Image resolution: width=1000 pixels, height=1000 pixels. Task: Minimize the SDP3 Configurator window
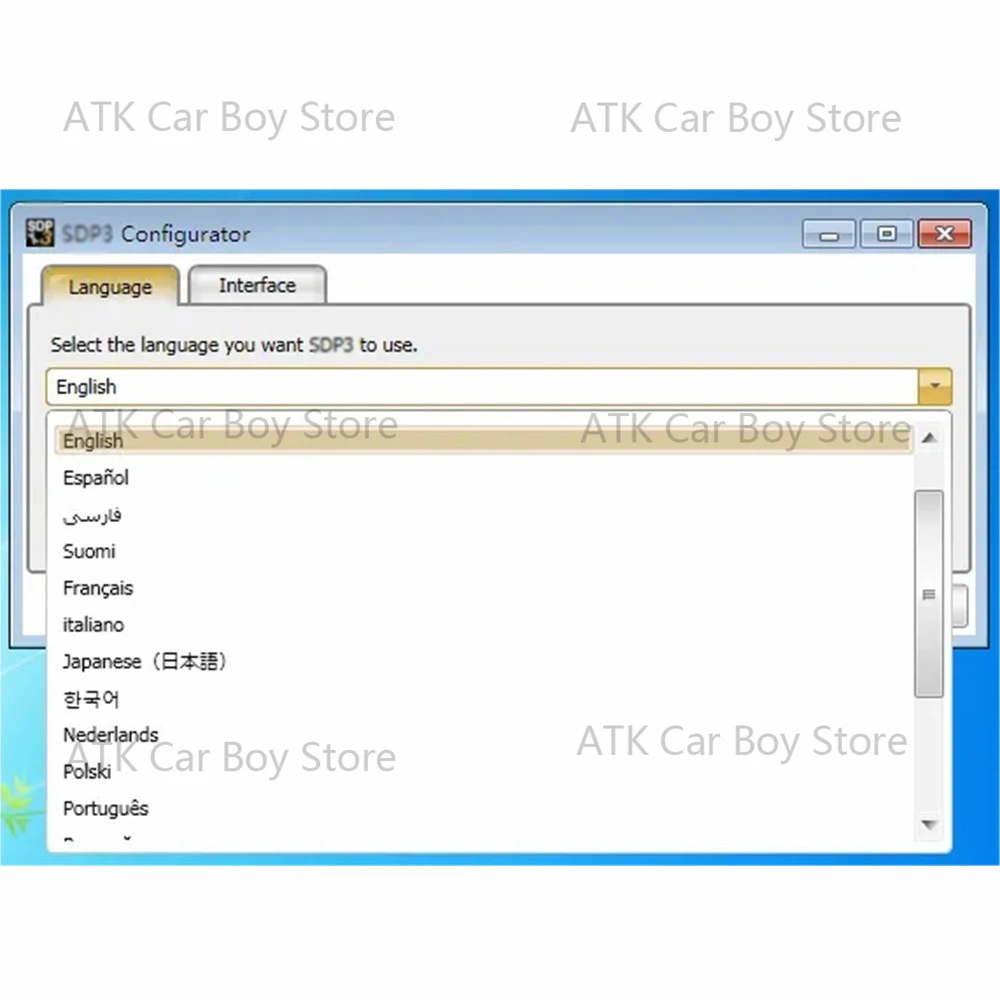[x=829, y=235]
